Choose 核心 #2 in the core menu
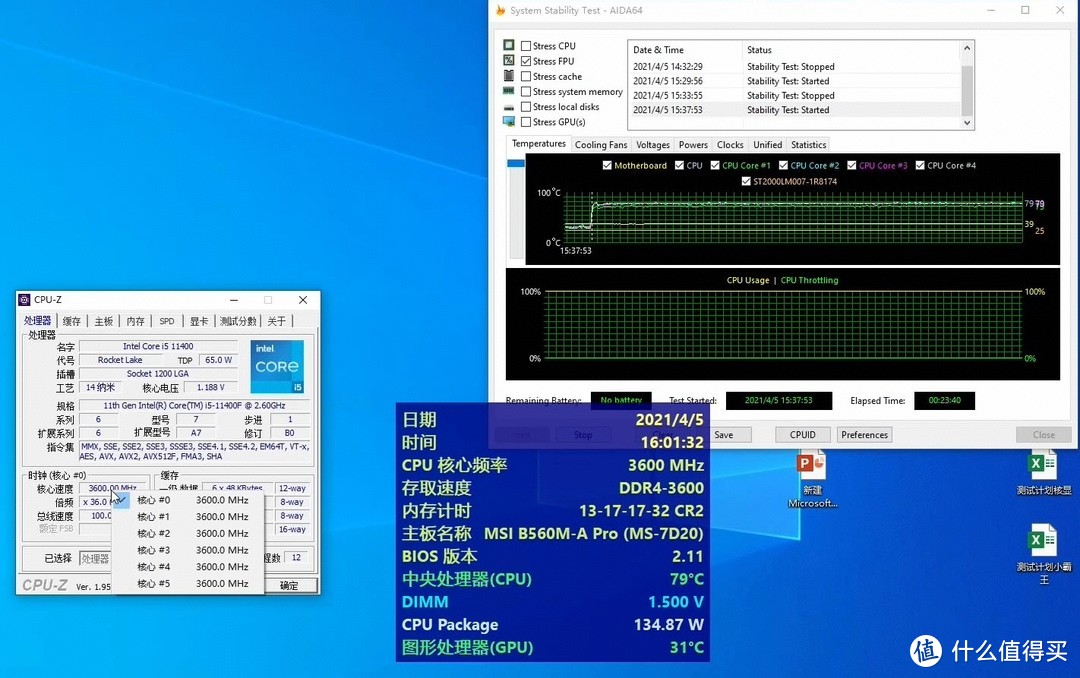This screenshot has width=1080, height=678. click(187, 533)
